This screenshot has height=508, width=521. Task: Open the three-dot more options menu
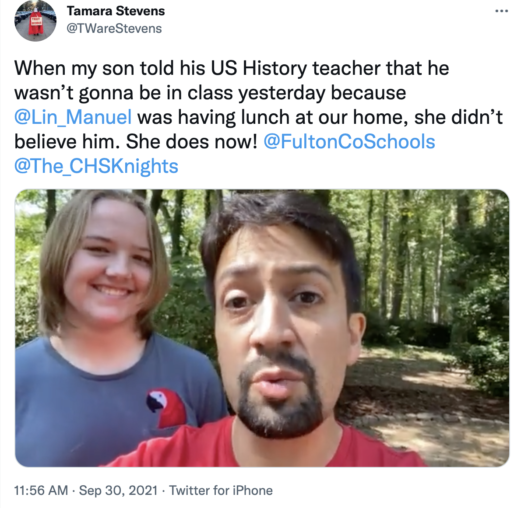(501, 11)
